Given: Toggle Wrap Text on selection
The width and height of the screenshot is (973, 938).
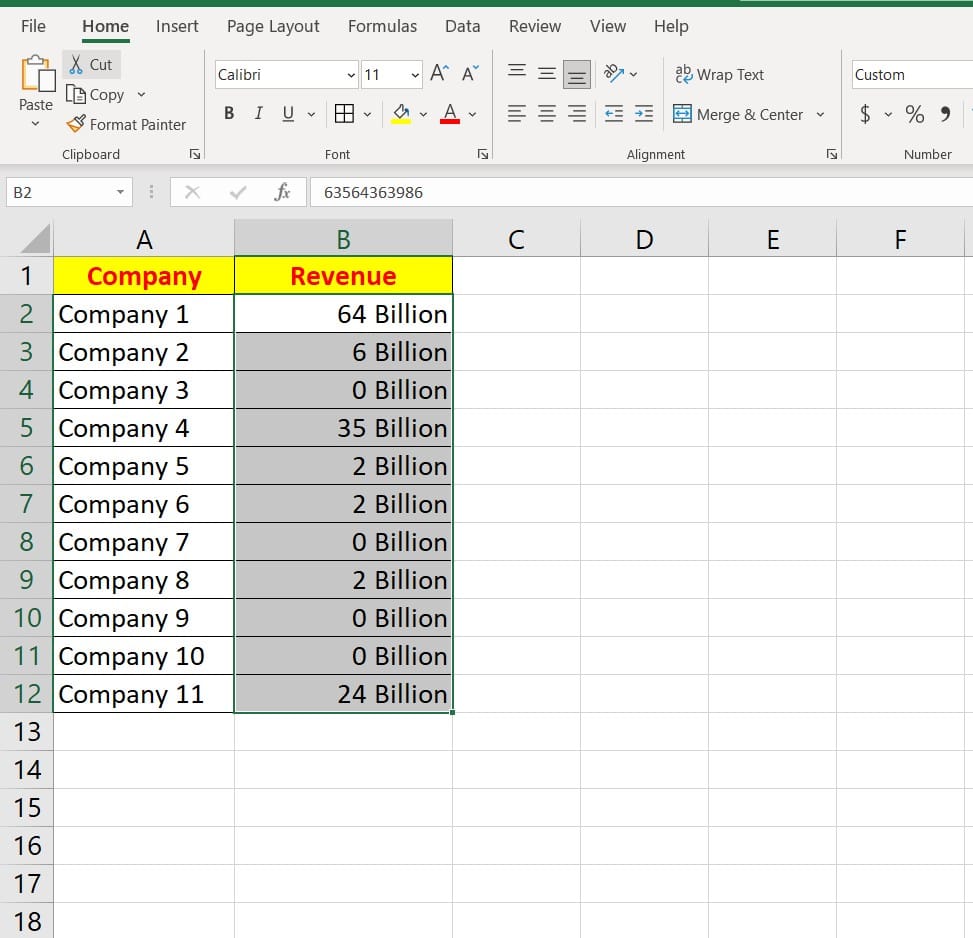Looking at the screenshot, I should click(720, 75).
